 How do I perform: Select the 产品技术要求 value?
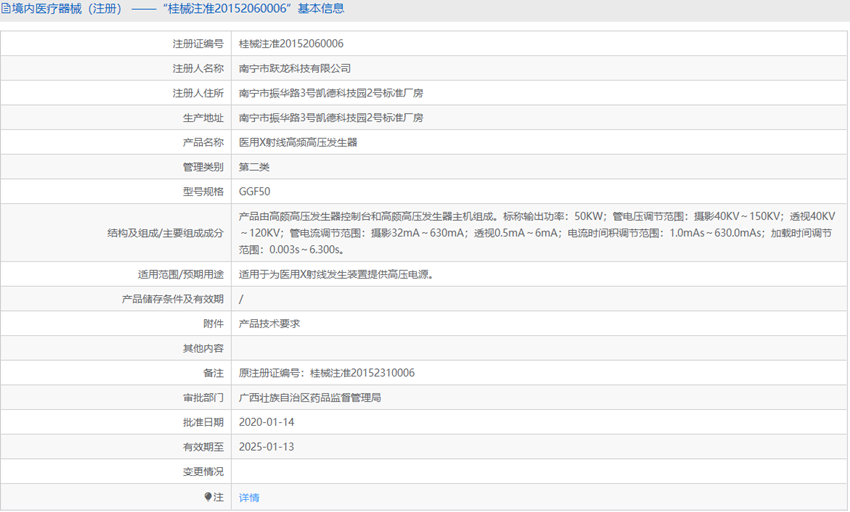[269, 324]
